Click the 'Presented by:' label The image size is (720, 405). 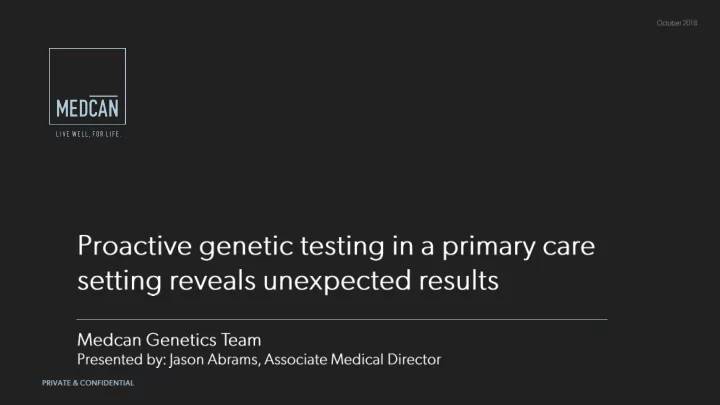tap(121, 359)
